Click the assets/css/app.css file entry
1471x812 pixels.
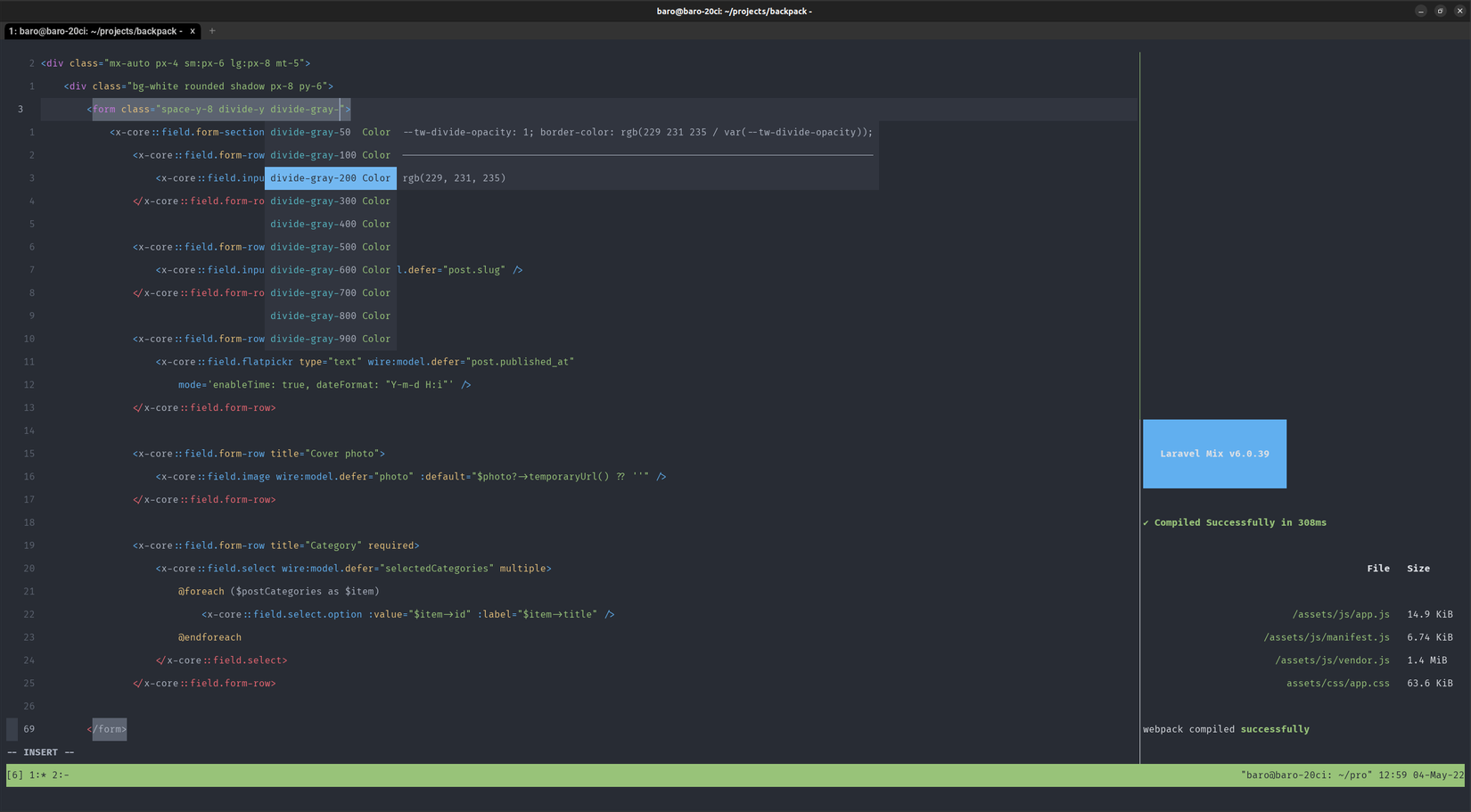1337,684
